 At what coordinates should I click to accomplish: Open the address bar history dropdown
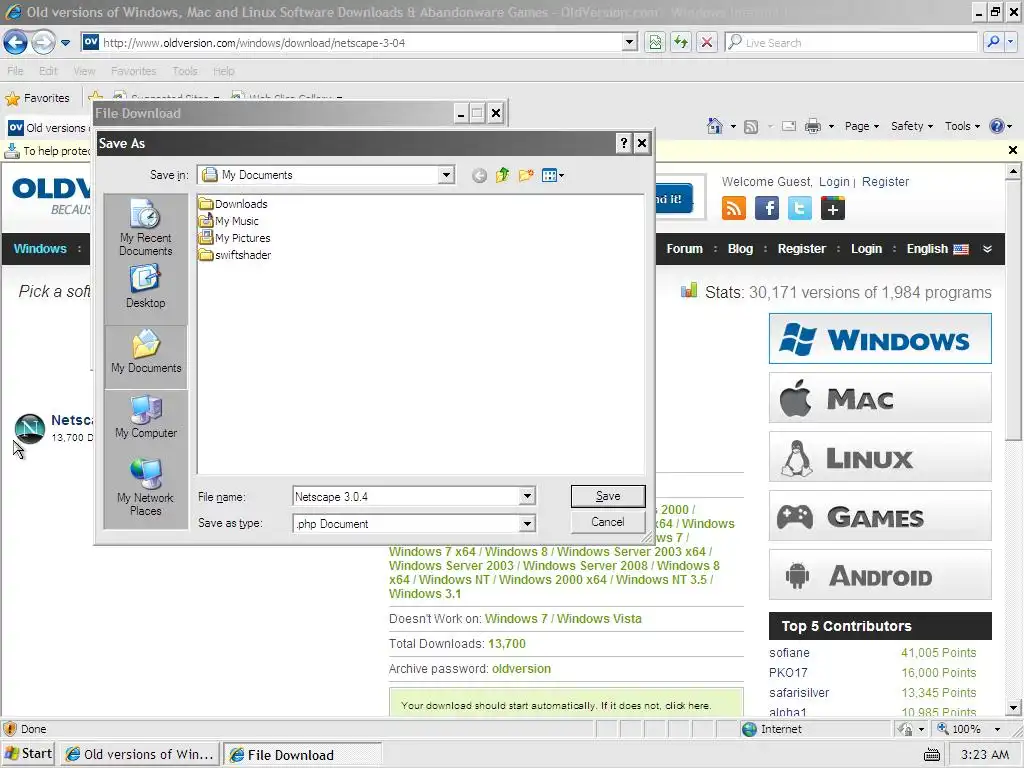pos(629,42)
